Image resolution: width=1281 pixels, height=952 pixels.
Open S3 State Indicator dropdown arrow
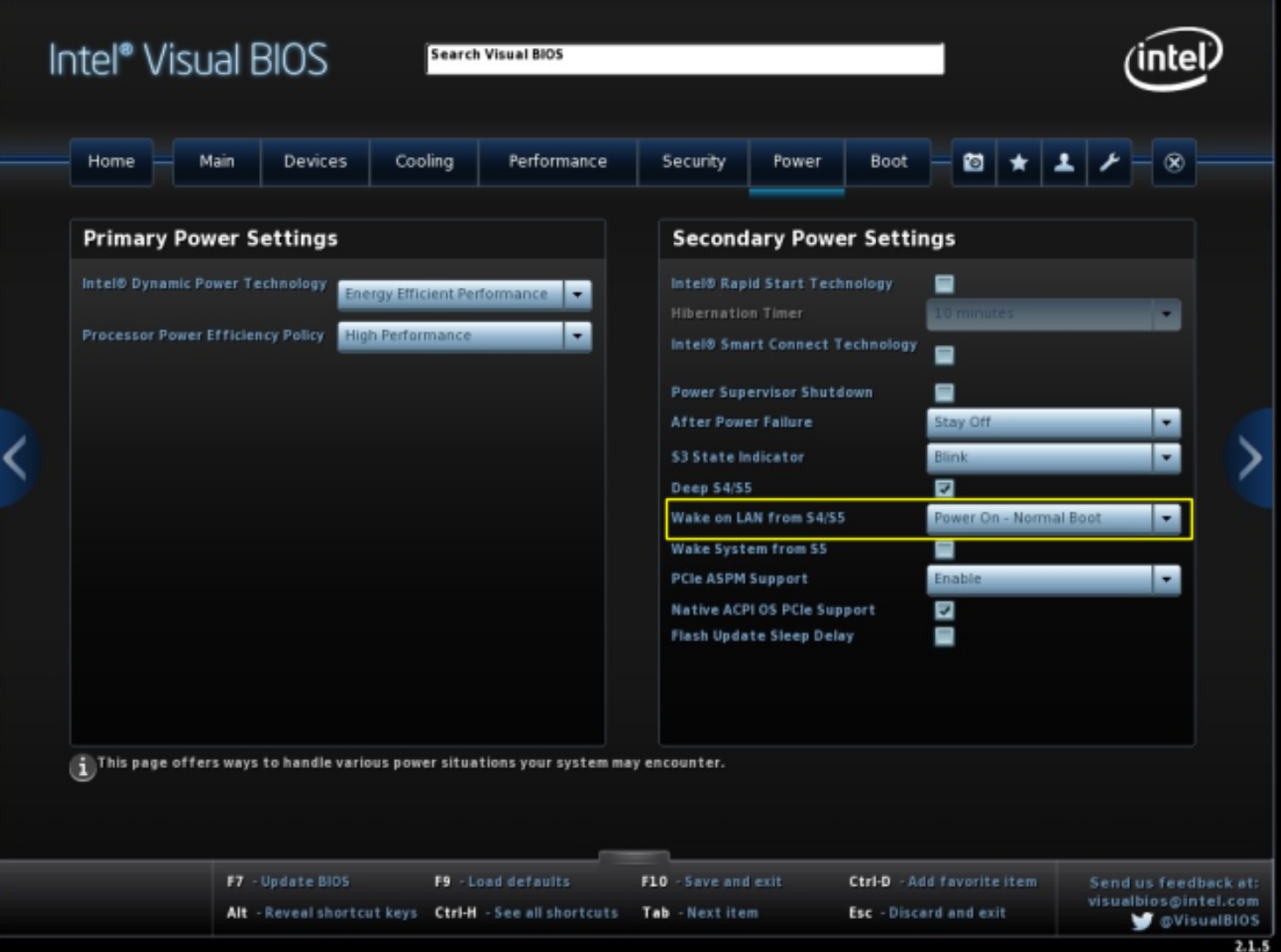pos(1167,458)
